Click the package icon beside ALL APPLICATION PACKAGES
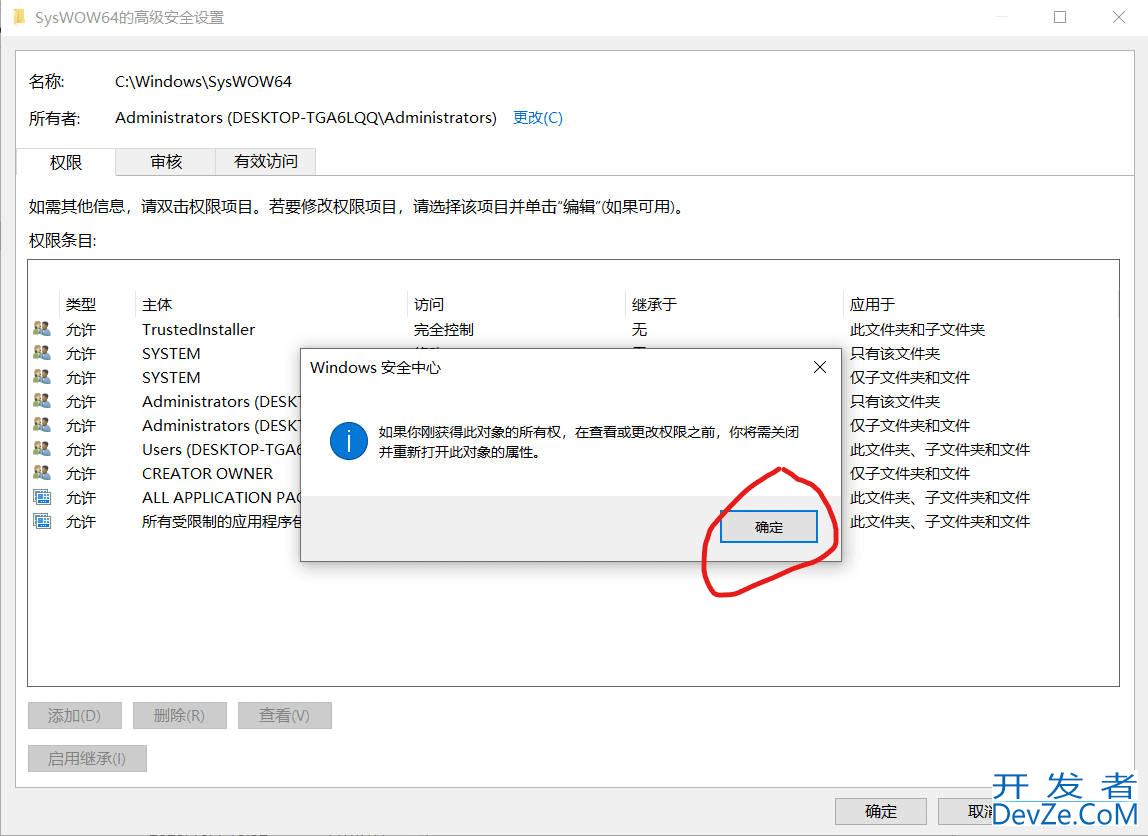This screenshot has height=836, width=1148. point(42,497)
